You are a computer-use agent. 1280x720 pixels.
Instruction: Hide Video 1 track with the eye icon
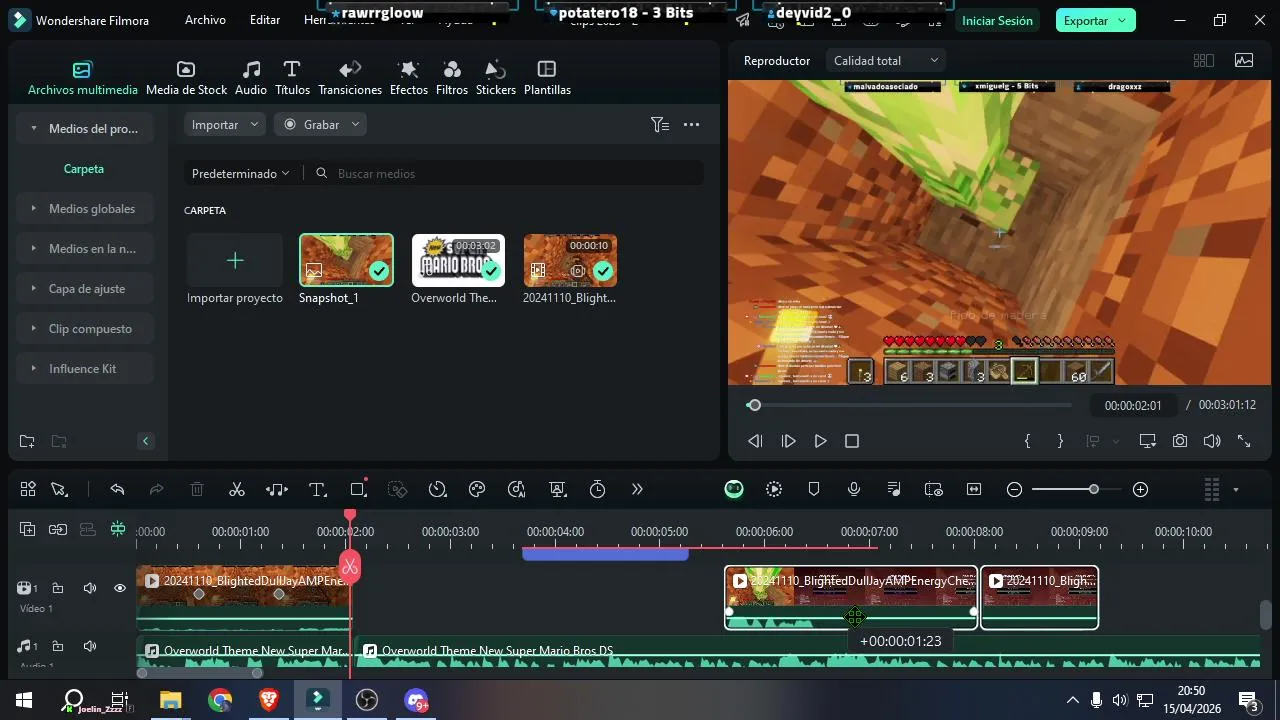(119, 588)
